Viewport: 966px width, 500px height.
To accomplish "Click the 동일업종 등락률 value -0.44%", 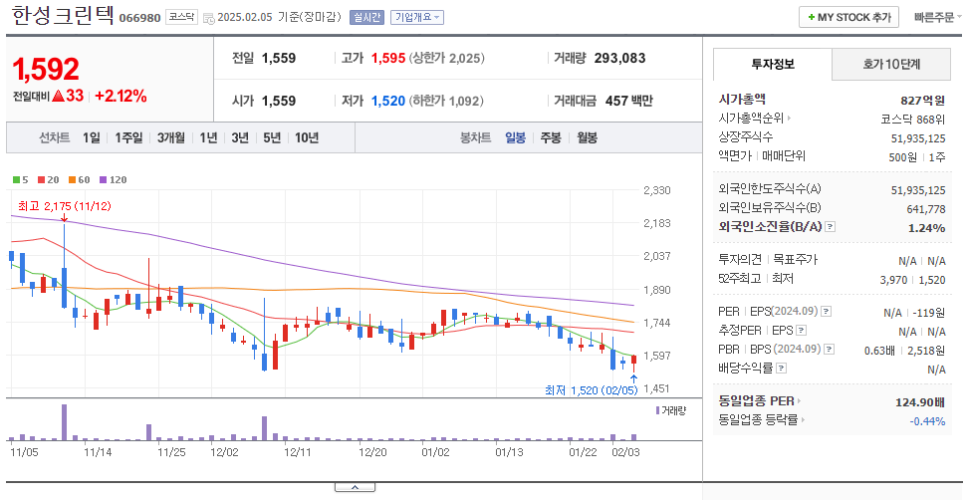I will pos(927,421).
